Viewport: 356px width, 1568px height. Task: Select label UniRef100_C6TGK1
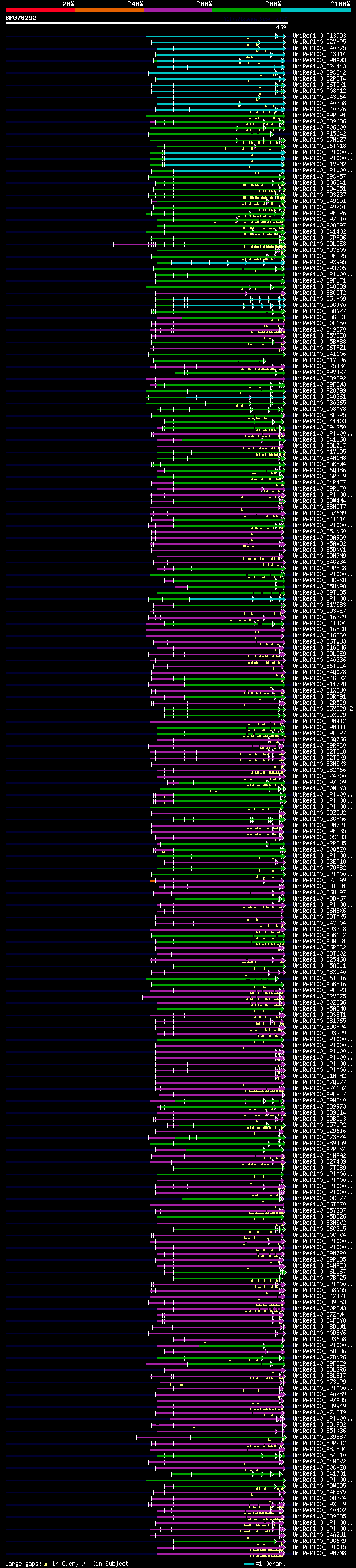[319, 85]
